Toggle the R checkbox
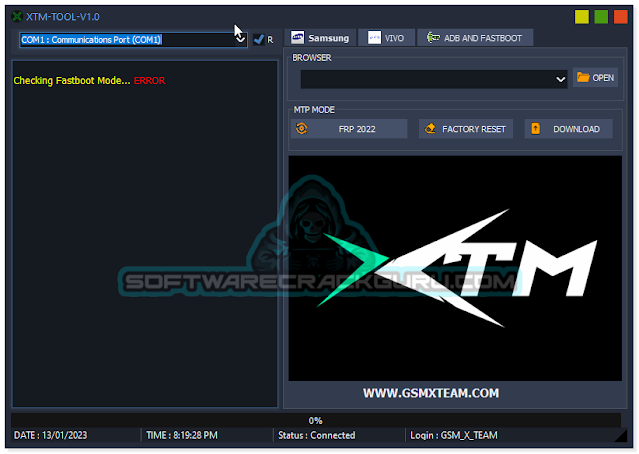This screenshot has width=639, height=454. coord(259,40)
